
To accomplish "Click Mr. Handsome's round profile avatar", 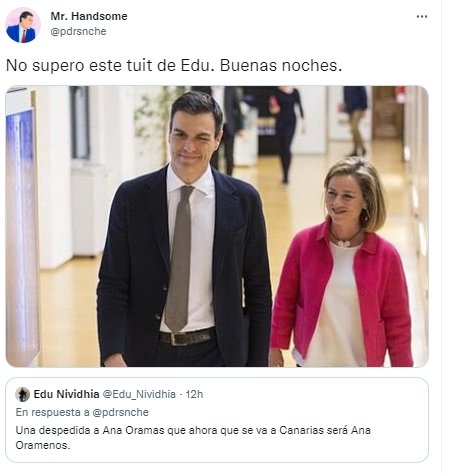I will click(23, 25).
